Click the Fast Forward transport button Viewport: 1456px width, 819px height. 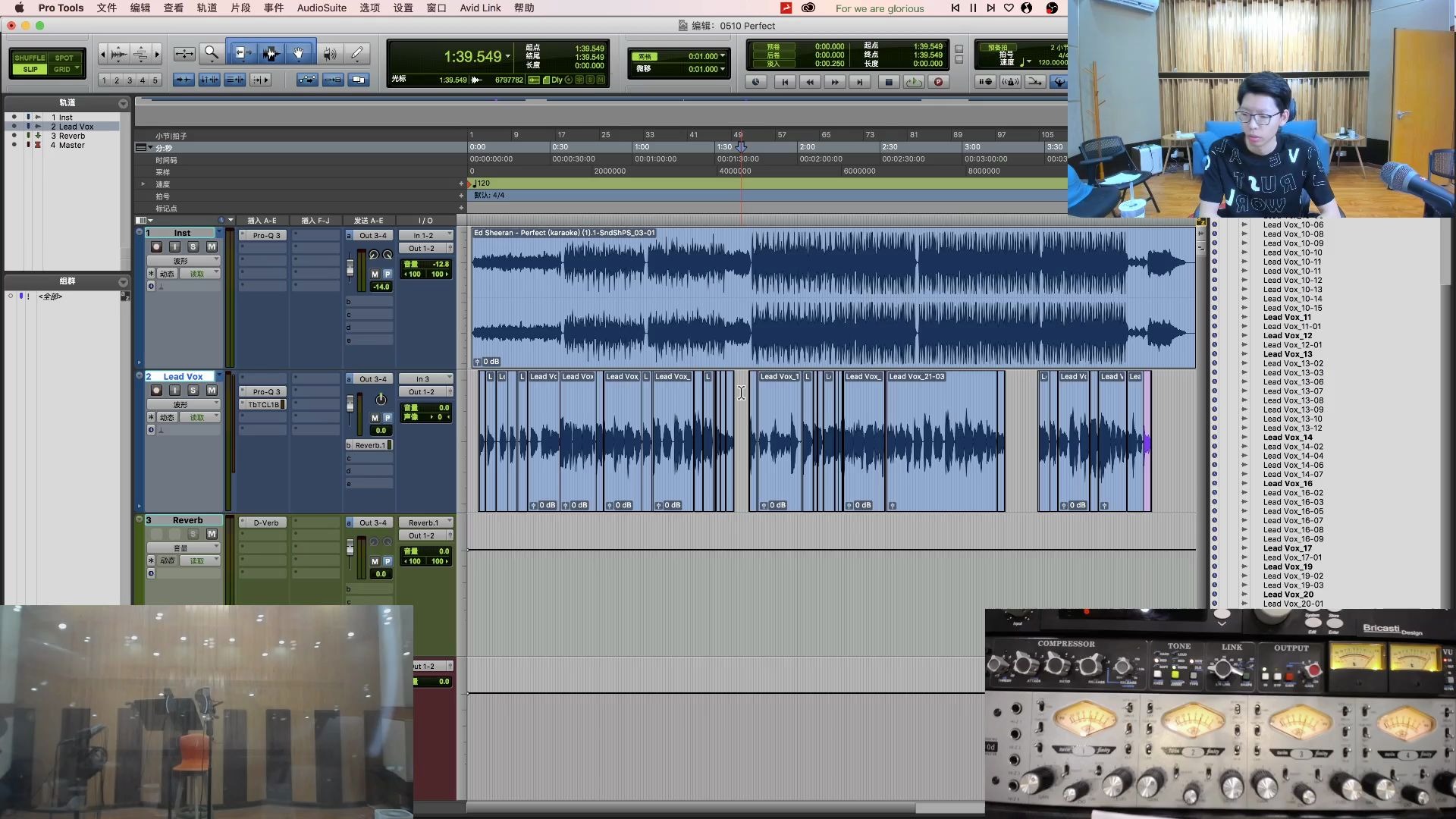tap(835, 82)
